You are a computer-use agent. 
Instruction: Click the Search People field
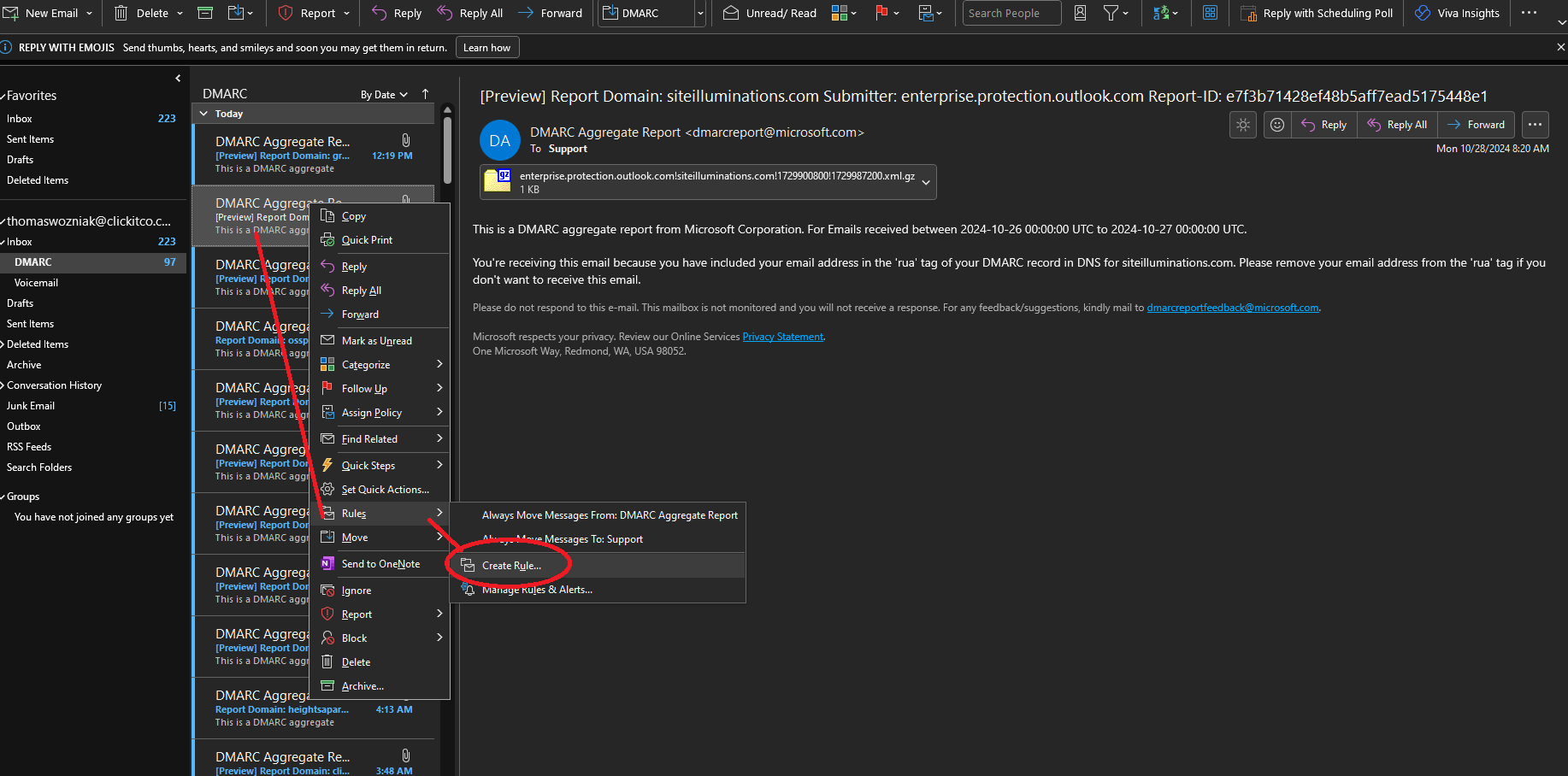tap(1011, 13)
